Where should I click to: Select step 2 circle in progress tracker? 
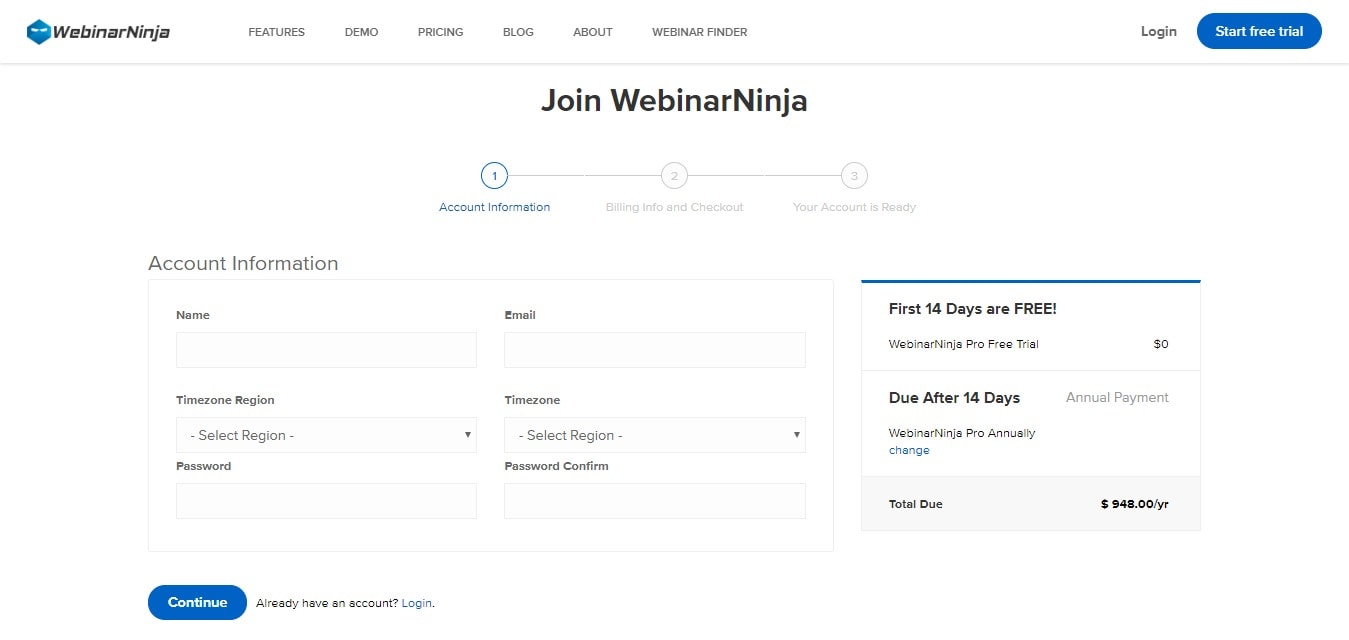[x=674, y=176]
